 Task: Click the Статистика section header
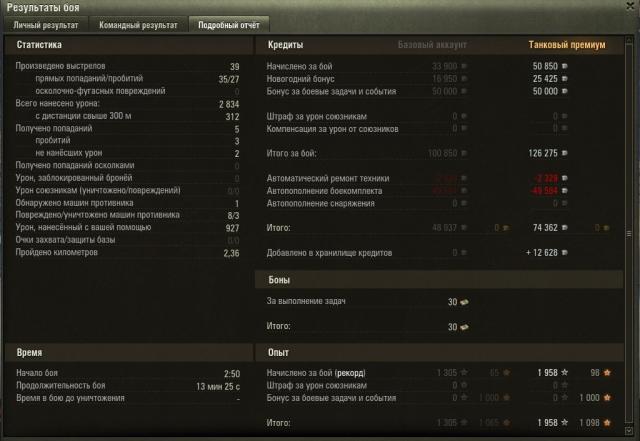(x=39, y=45)
